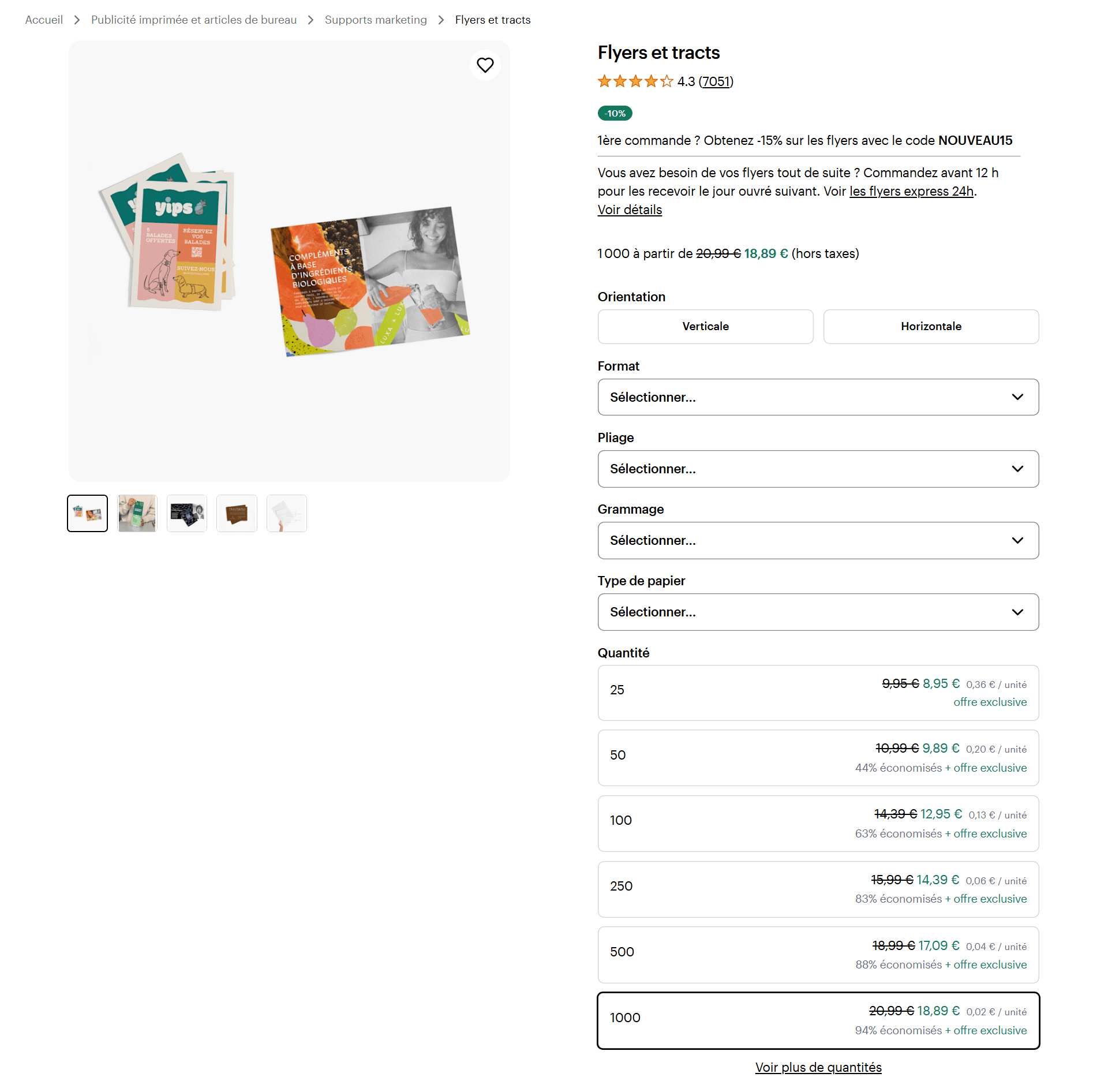Image resolution: width=1108 pixels, height=1092 pixels.
Task: Show Voir plus de quantités
Action: 818,1067
